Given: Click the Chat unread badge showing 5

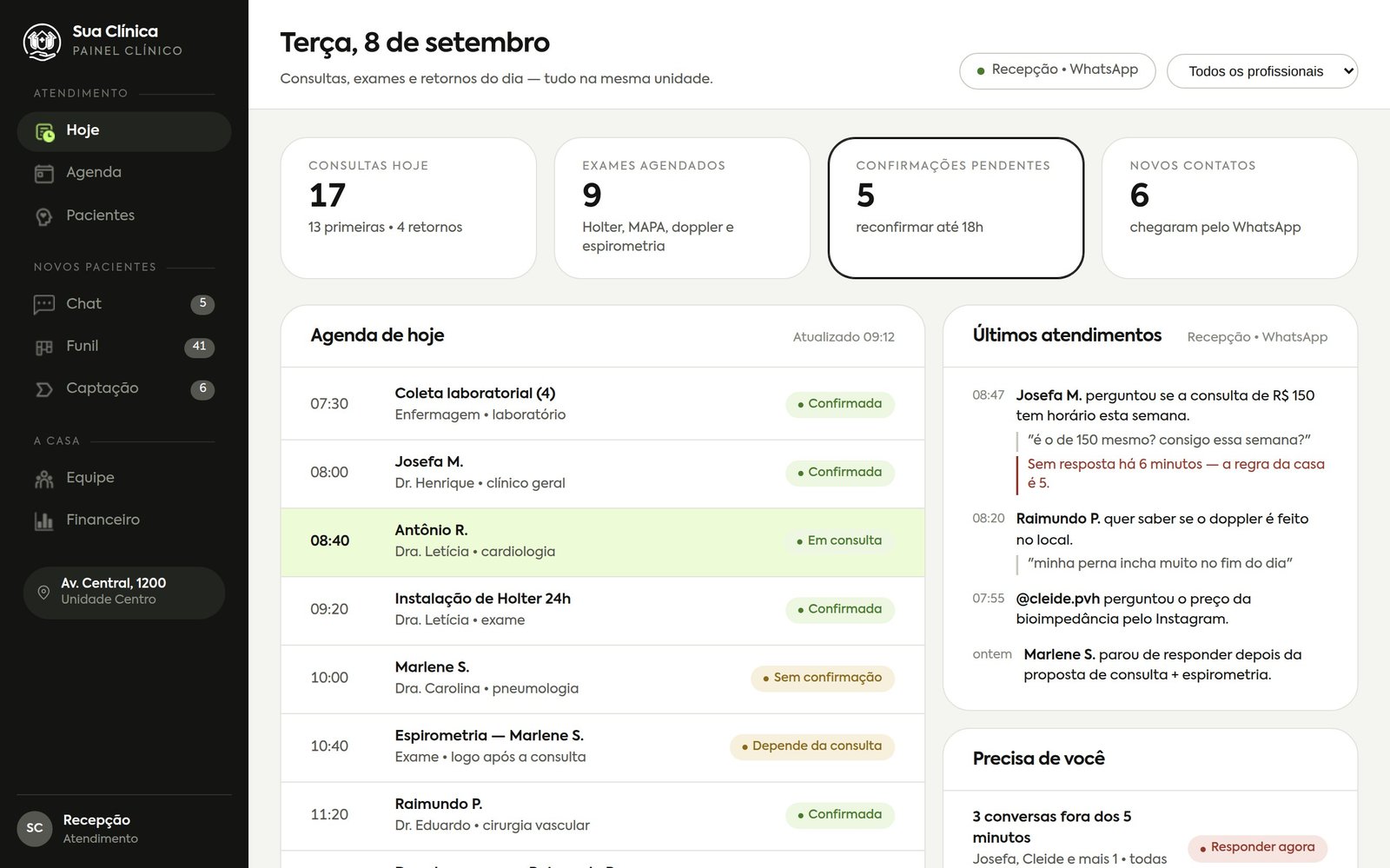Looking at the screenshot, I should pos(202,304).
